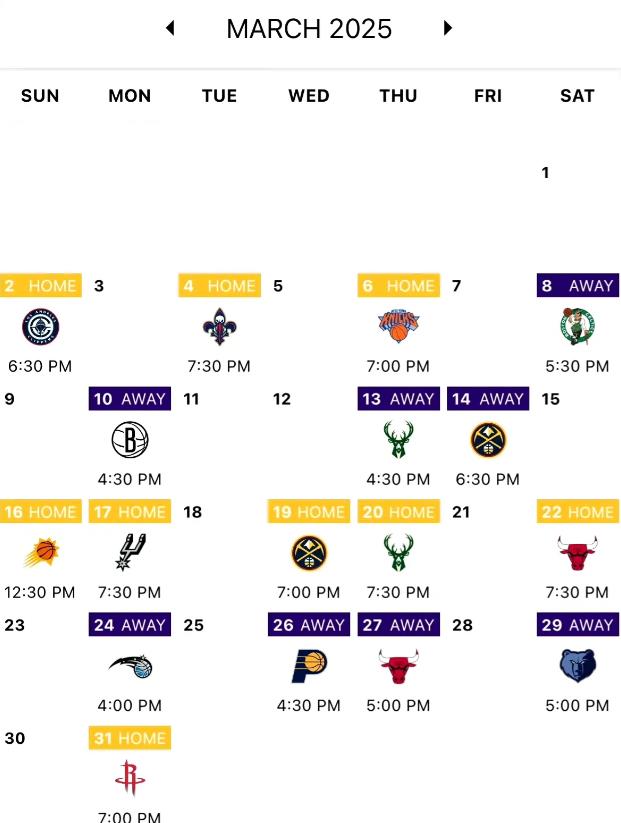Click the Suns logo on March 16
Image resolution: width=621 pixels, height=823 pixels.
point(41,553)
